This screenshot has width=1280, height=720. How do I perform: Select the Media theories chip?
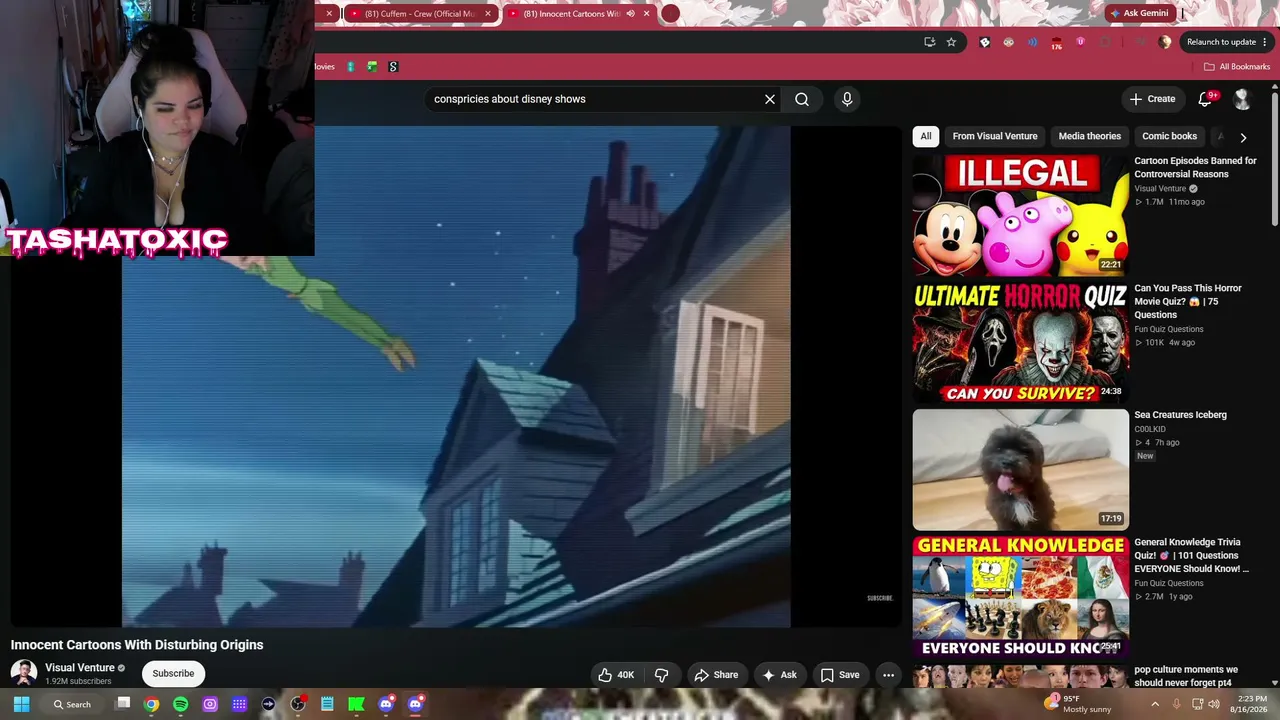click(x=1090, y=136)
